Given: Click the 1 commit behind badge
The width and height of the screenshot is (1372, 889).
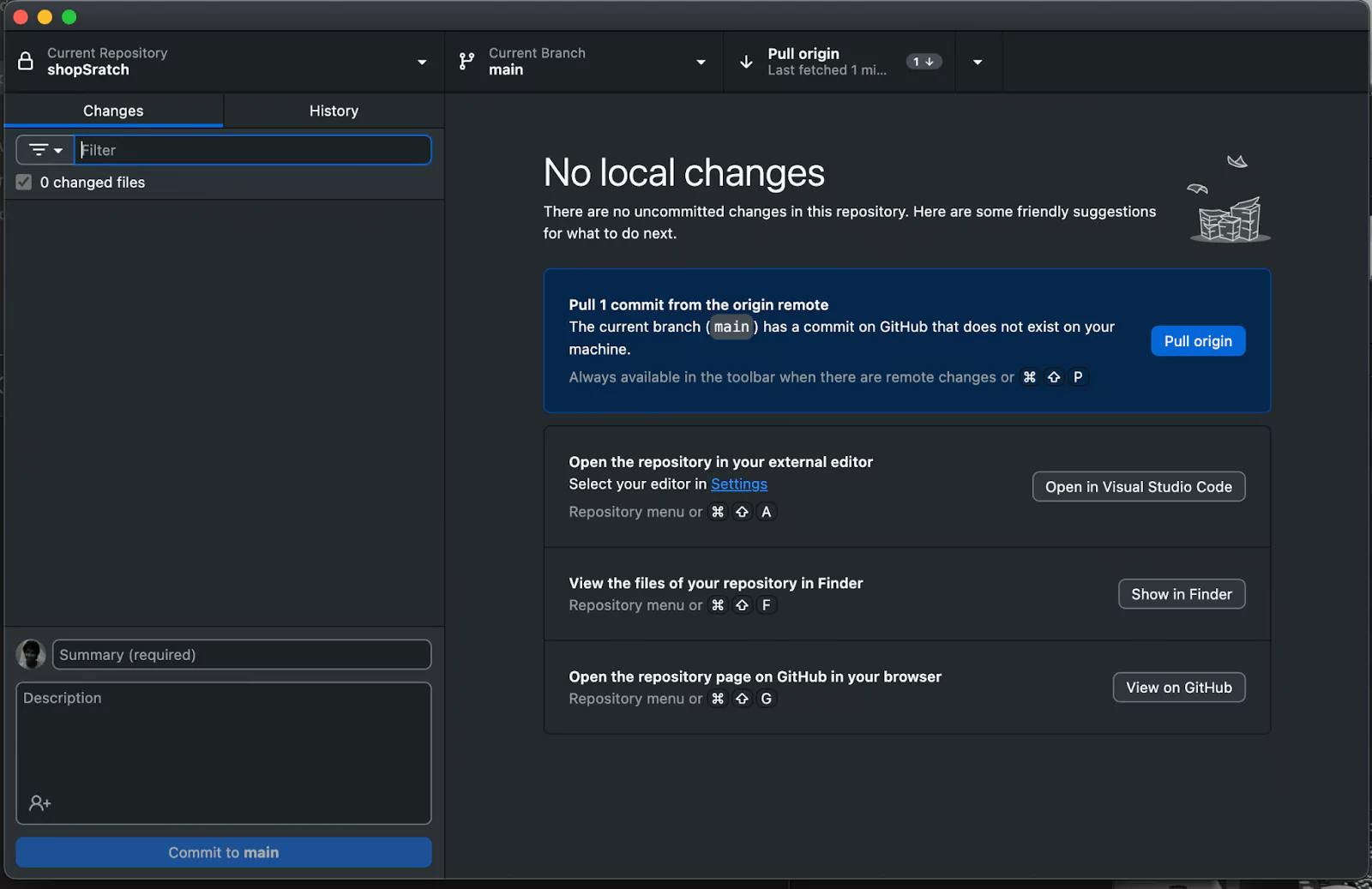Looking at the screenshot, I should coord(924,62).
